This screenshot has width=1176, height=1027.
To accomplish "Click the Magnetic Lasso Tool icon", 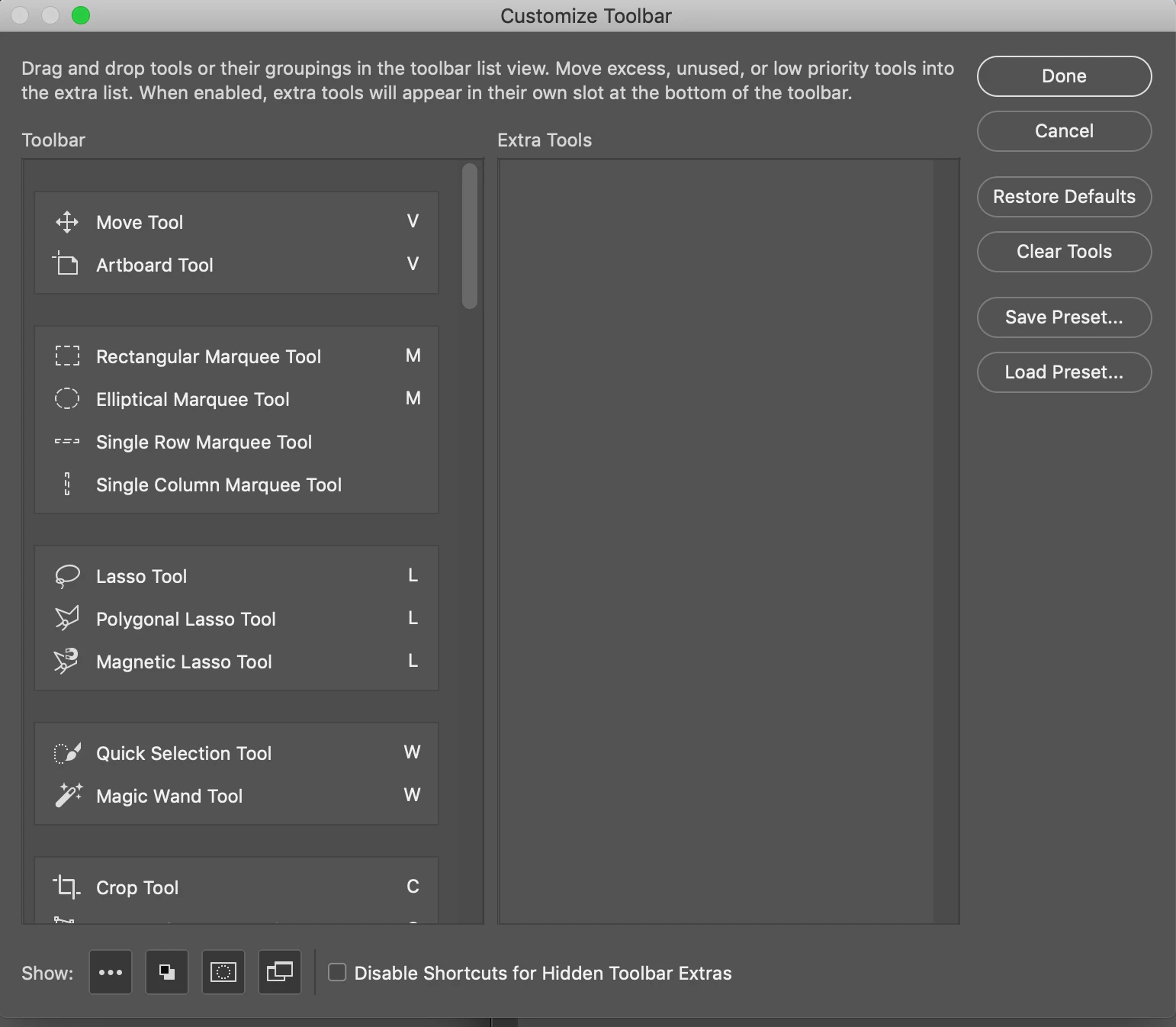I will [x=66, y=661].
